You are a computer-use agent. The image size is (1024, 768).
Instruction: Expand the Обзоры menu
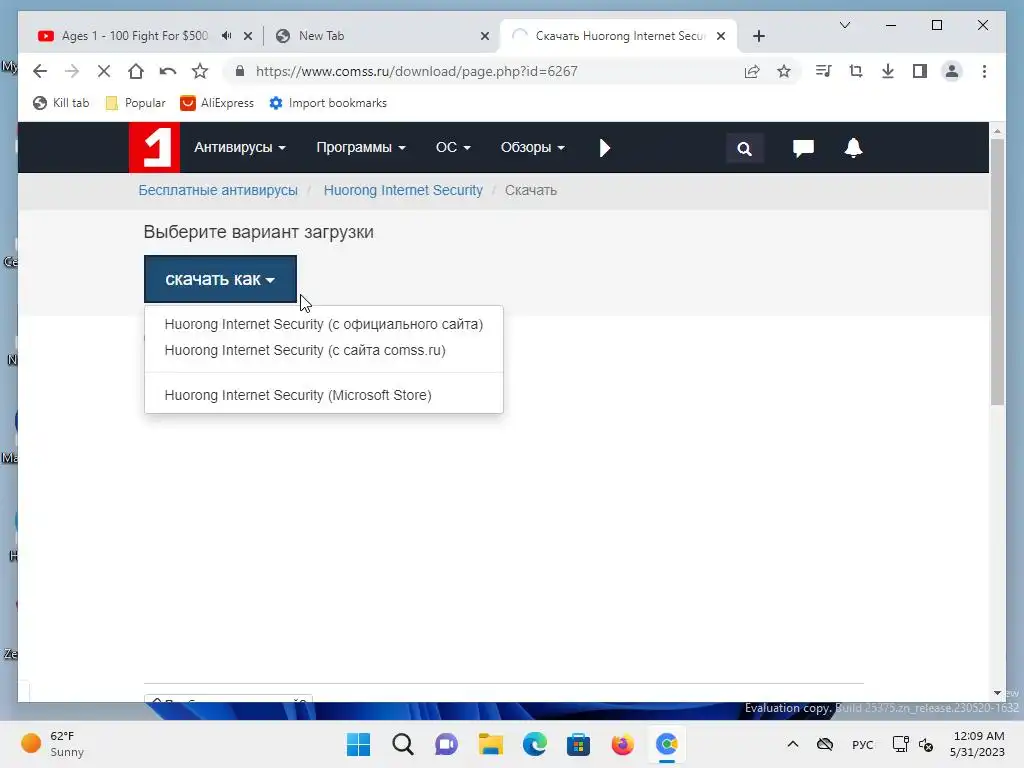533,148
